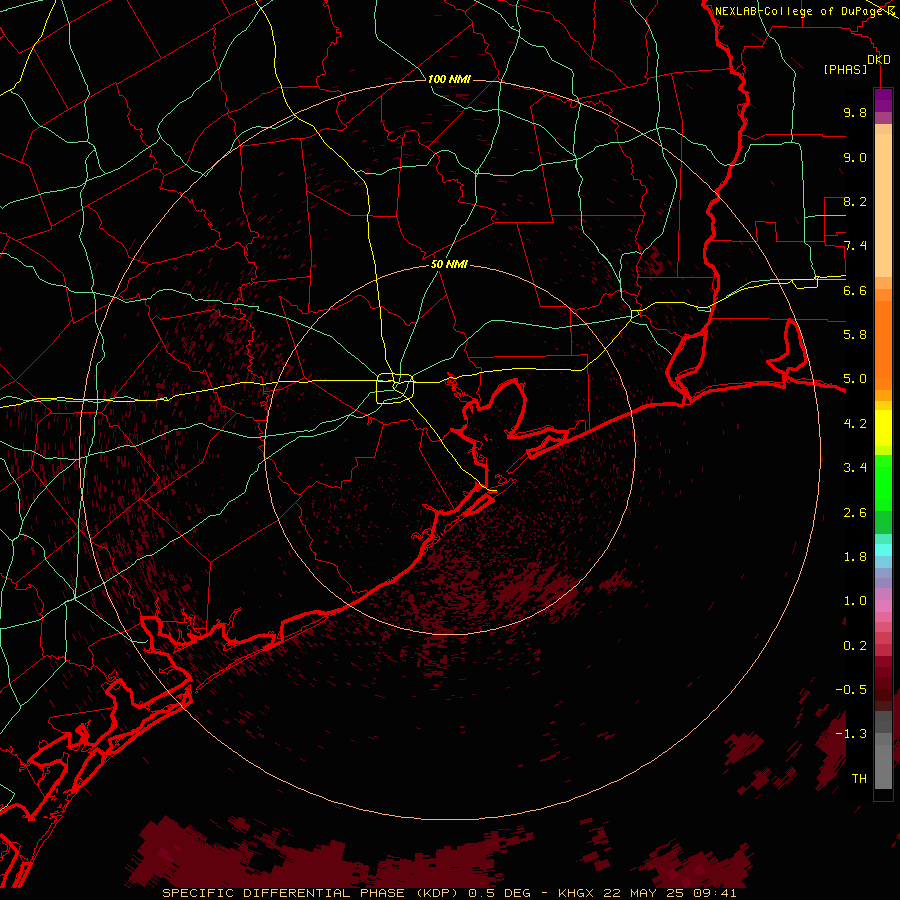Click the "KHGX" radar site identifier
The width and height of the screenshot is (900, 900).
pos(578,893)
